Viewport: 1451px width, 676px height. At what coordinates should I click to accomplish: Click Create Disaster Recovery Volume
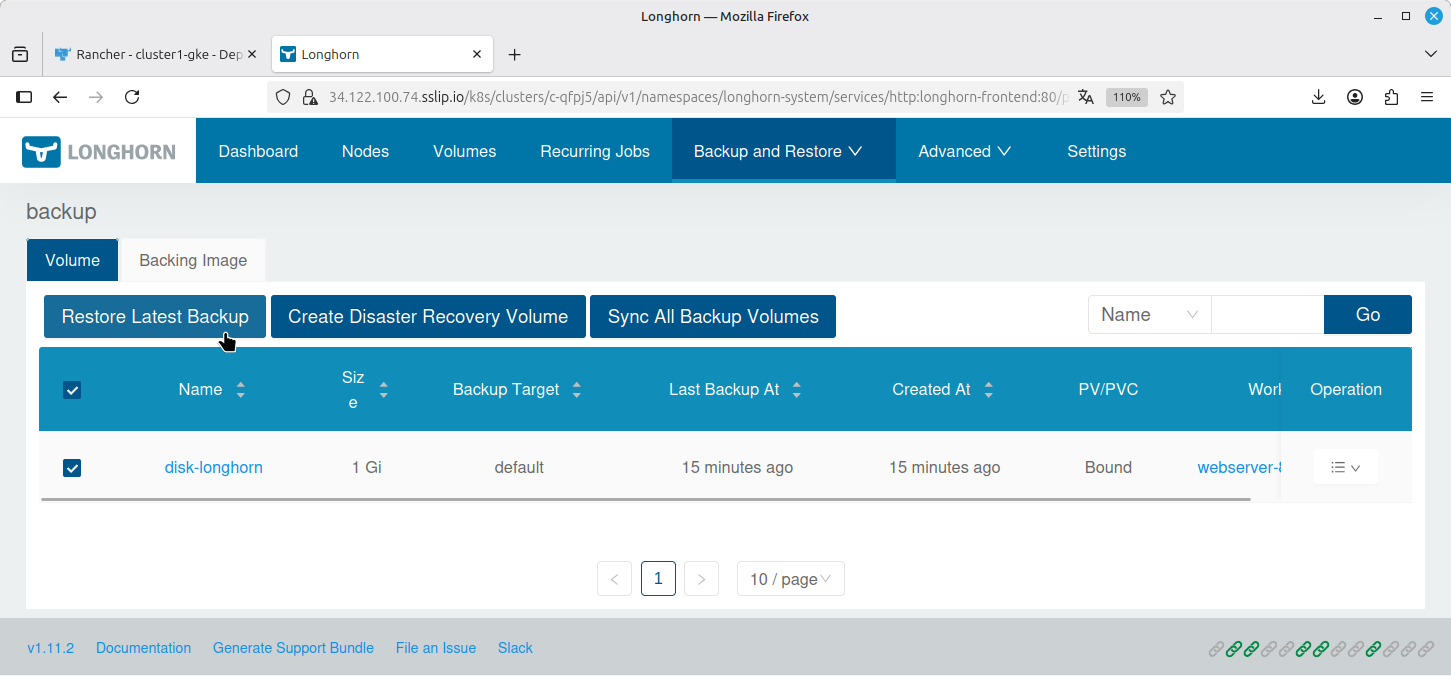(428, 316)
